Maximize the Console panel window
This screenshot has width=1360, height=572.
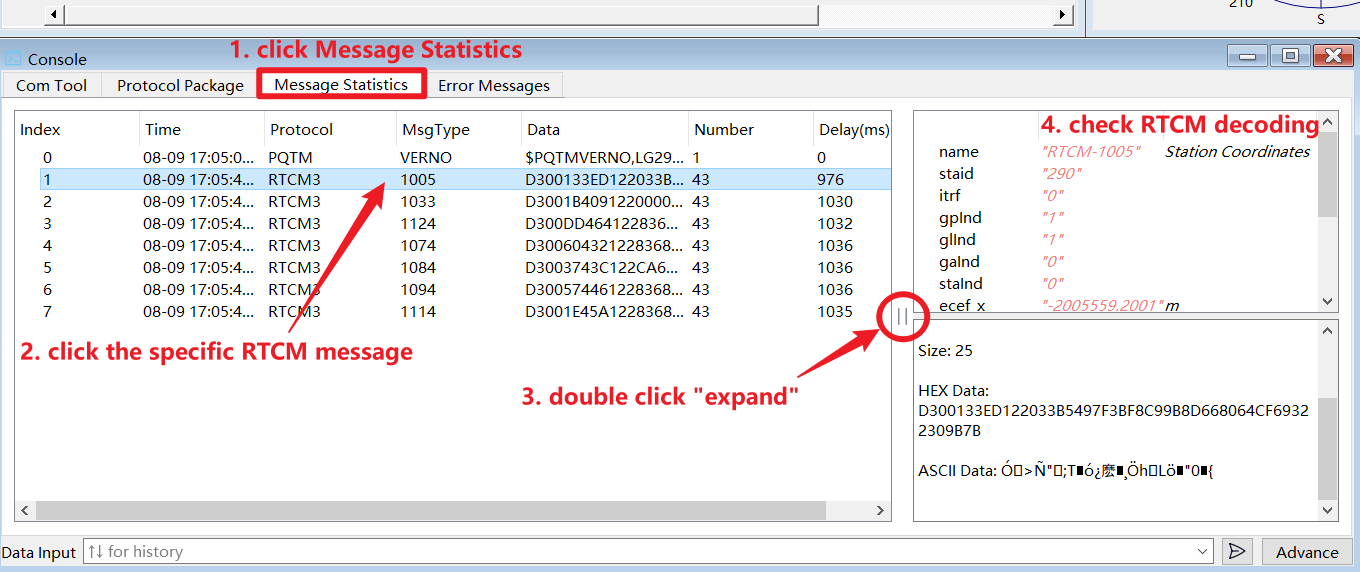[x=1290, y=56]
